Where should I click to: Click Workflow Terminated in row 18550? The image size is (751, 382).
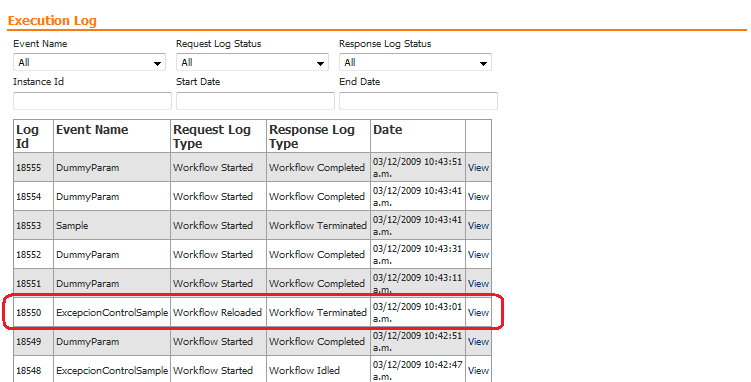(318, 313)
